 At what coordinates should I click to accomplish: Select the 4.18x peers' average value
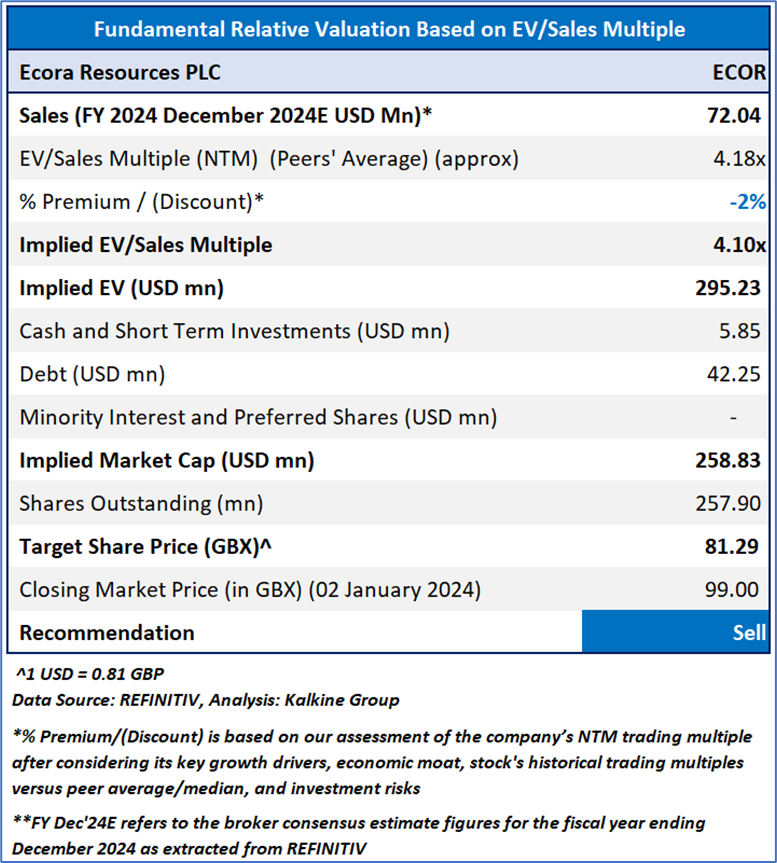tap(741, 158)
